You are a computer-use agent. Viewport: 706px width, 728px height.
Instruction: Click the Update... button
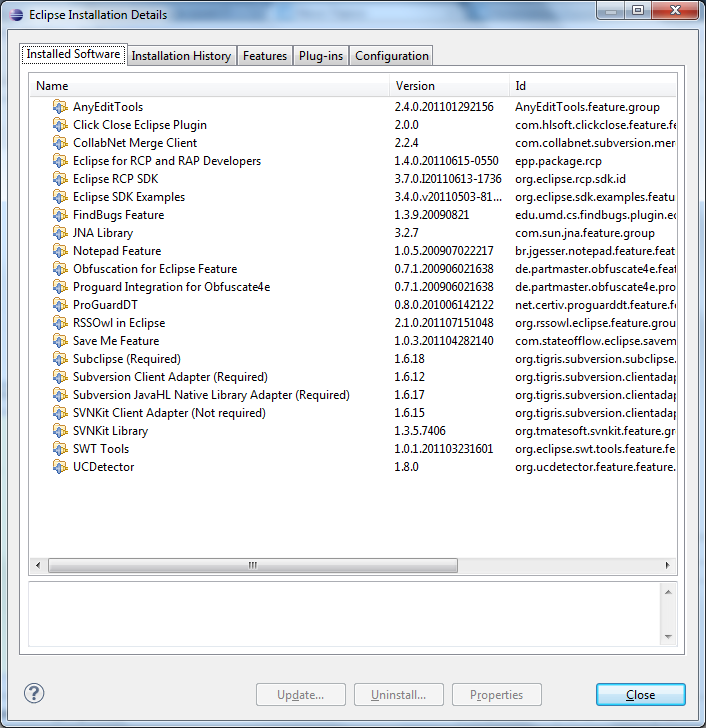coord(300,695)
